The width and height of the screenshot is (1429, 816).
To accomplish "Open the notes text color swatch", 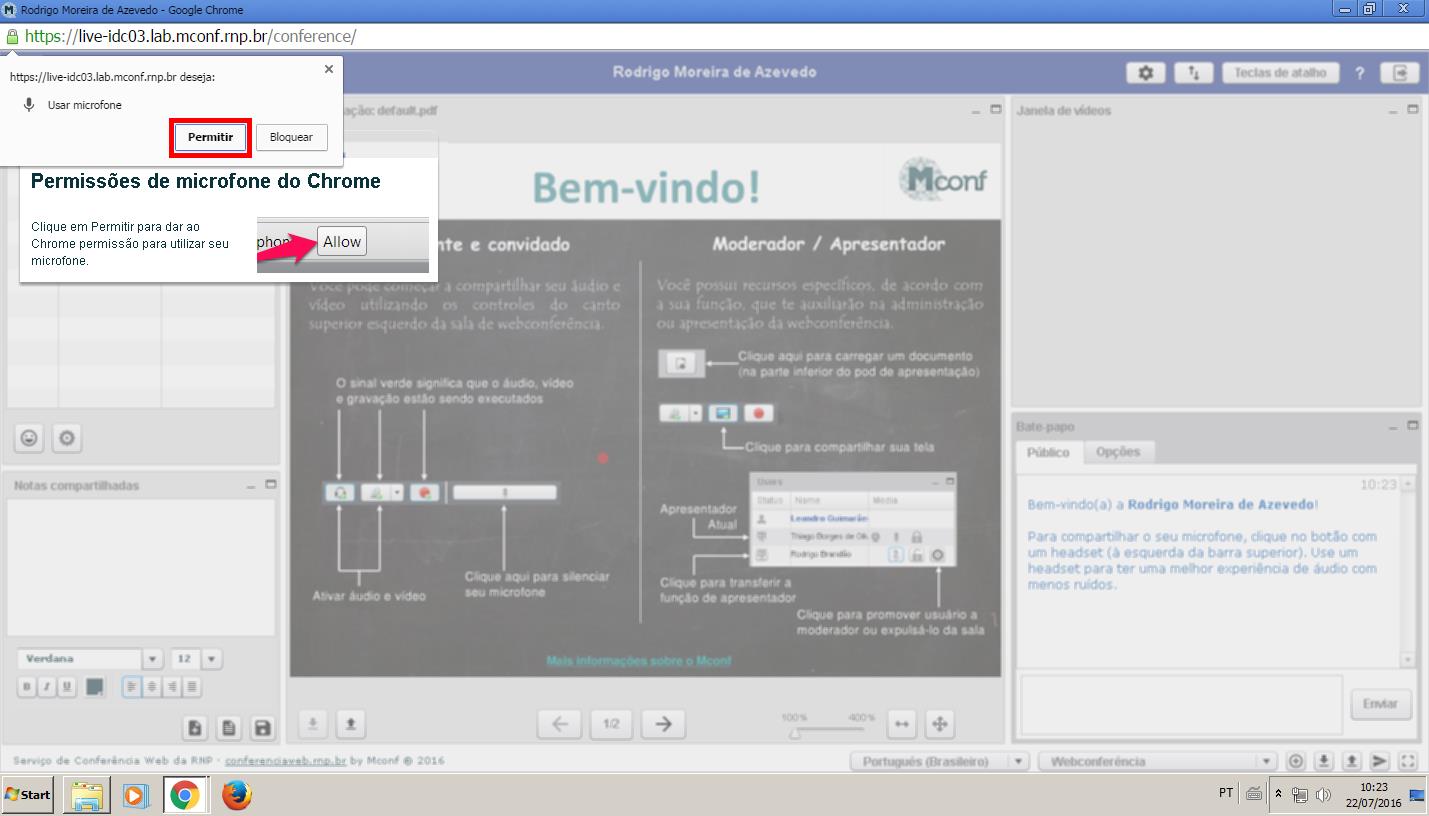I will point(96,687).
